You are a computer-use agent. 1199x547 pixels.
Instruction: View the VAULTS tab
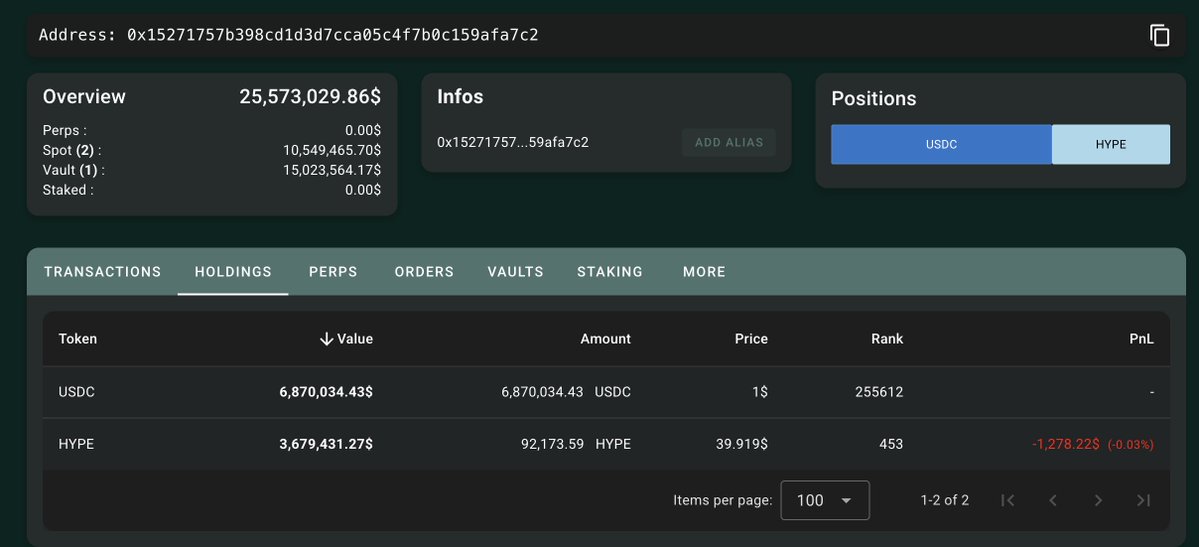515,272
